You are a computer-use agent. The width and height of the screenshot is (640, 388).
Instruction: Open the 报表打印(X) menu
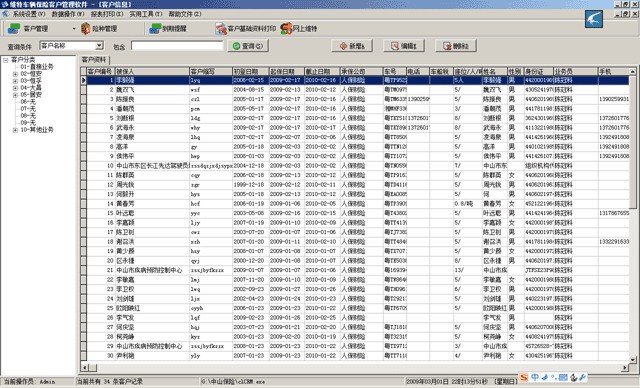(107, 14)
